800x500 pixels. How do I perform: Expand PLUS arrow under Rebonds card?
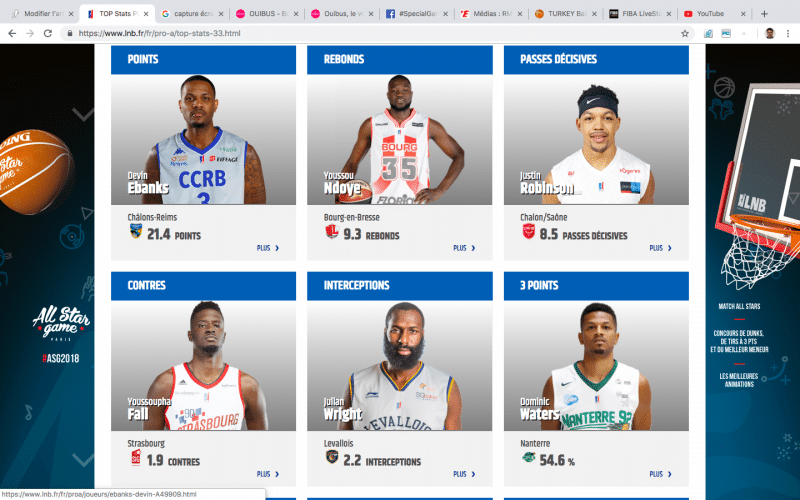(x=464, y=248)
